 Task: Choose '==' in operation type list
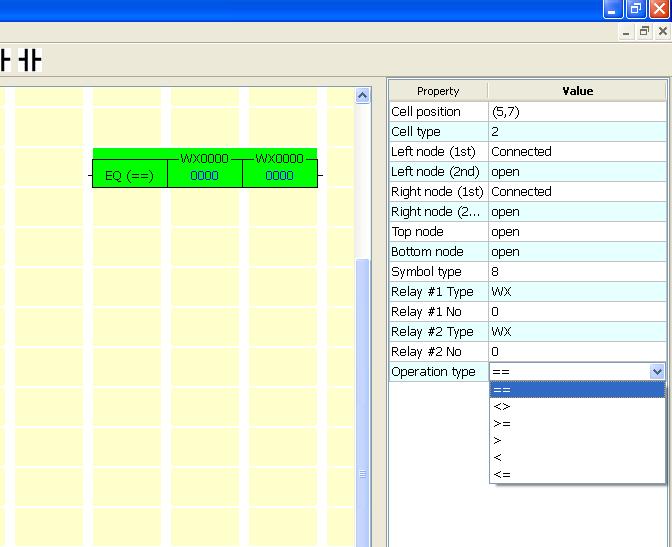click(577, 390)
